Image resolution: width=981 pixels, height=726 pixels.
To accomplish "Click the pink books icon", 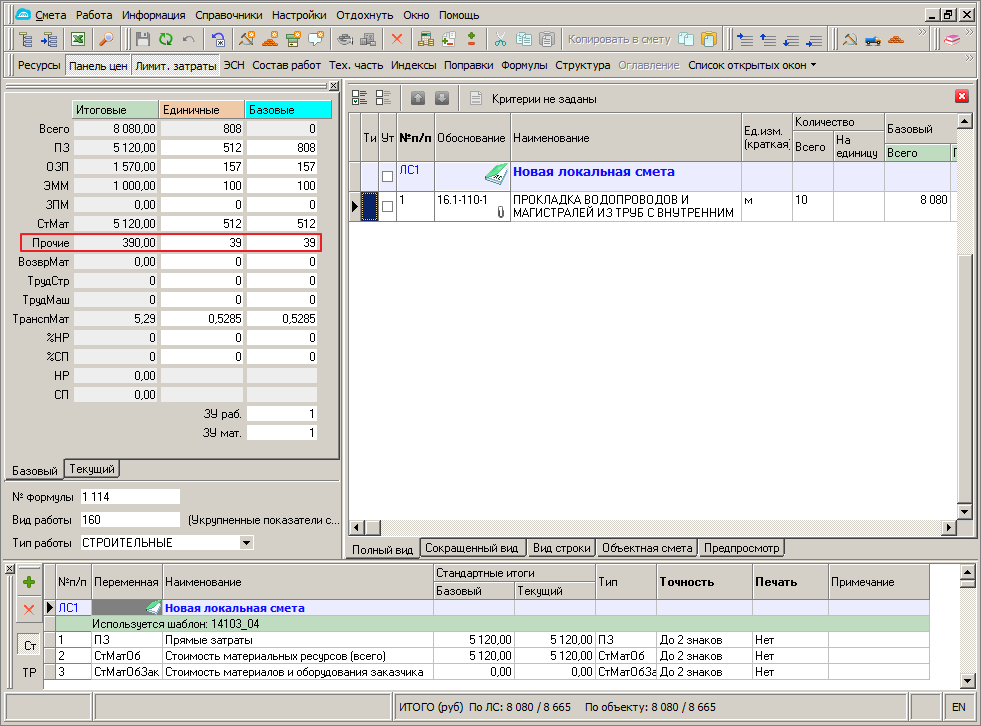I will (952, 39).
